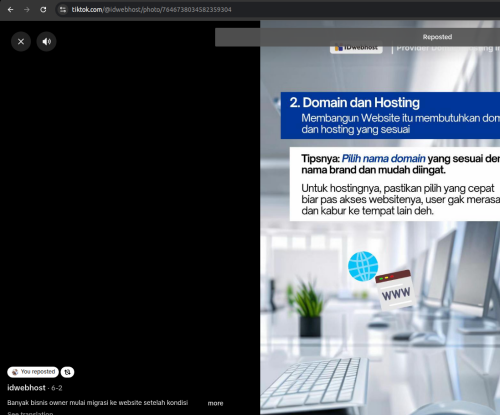Mute the post's sound with the speaker icon

[46, 42]
